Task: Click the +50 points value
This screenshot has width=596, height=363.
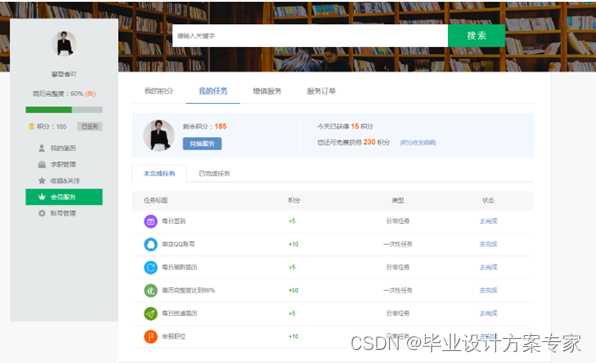Action: pyautogui.click(x=293, y=290)
